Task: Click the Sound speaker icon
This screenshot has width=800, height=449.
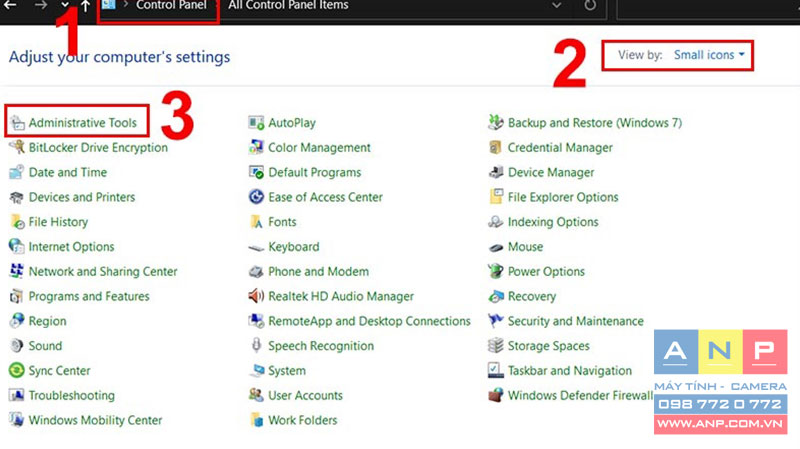Action: click(x=16, y=346)
